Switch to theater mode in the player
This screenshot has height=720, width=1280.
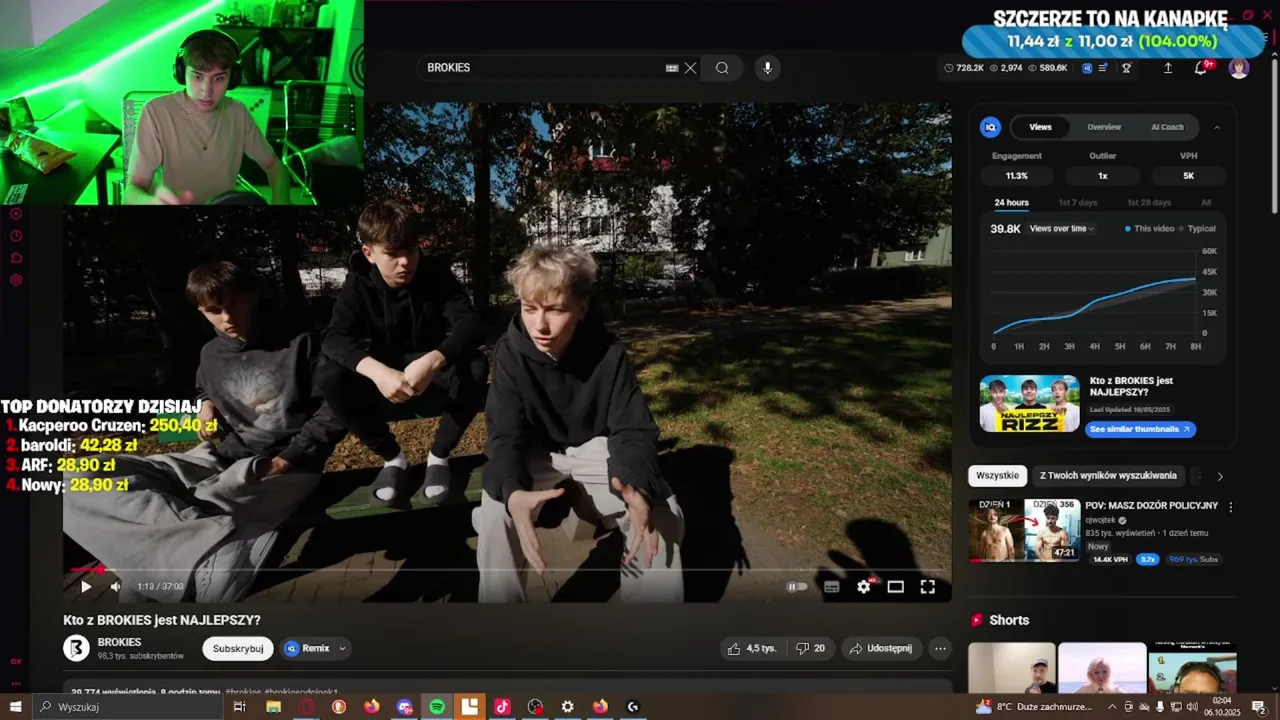point(896,587)
